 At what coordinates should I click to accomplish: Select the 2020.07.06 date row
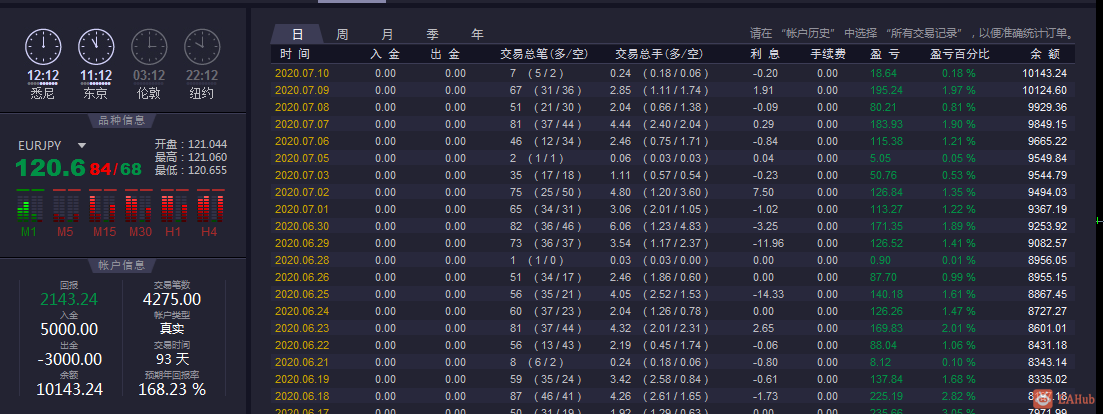point(672,141)
